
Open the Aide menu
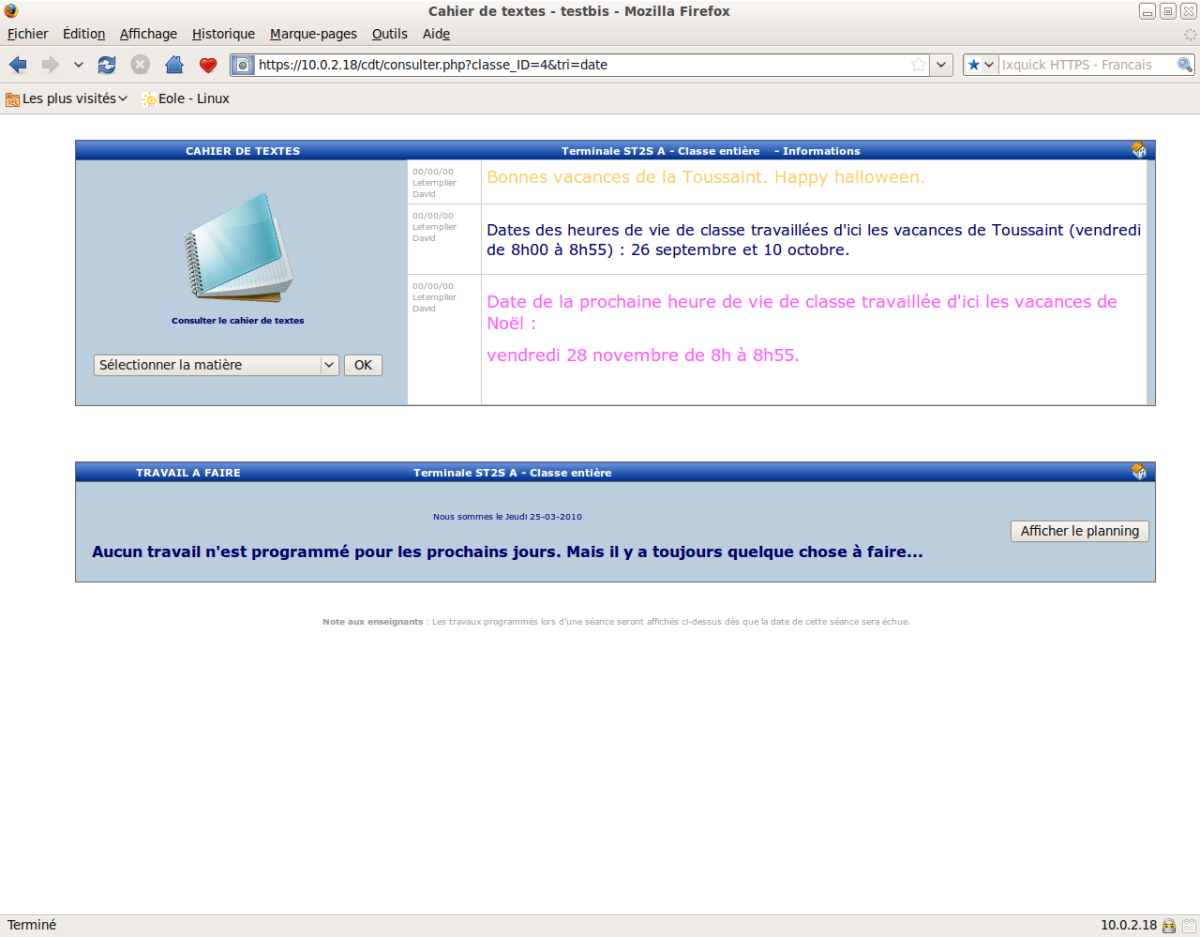click(436, 34)
